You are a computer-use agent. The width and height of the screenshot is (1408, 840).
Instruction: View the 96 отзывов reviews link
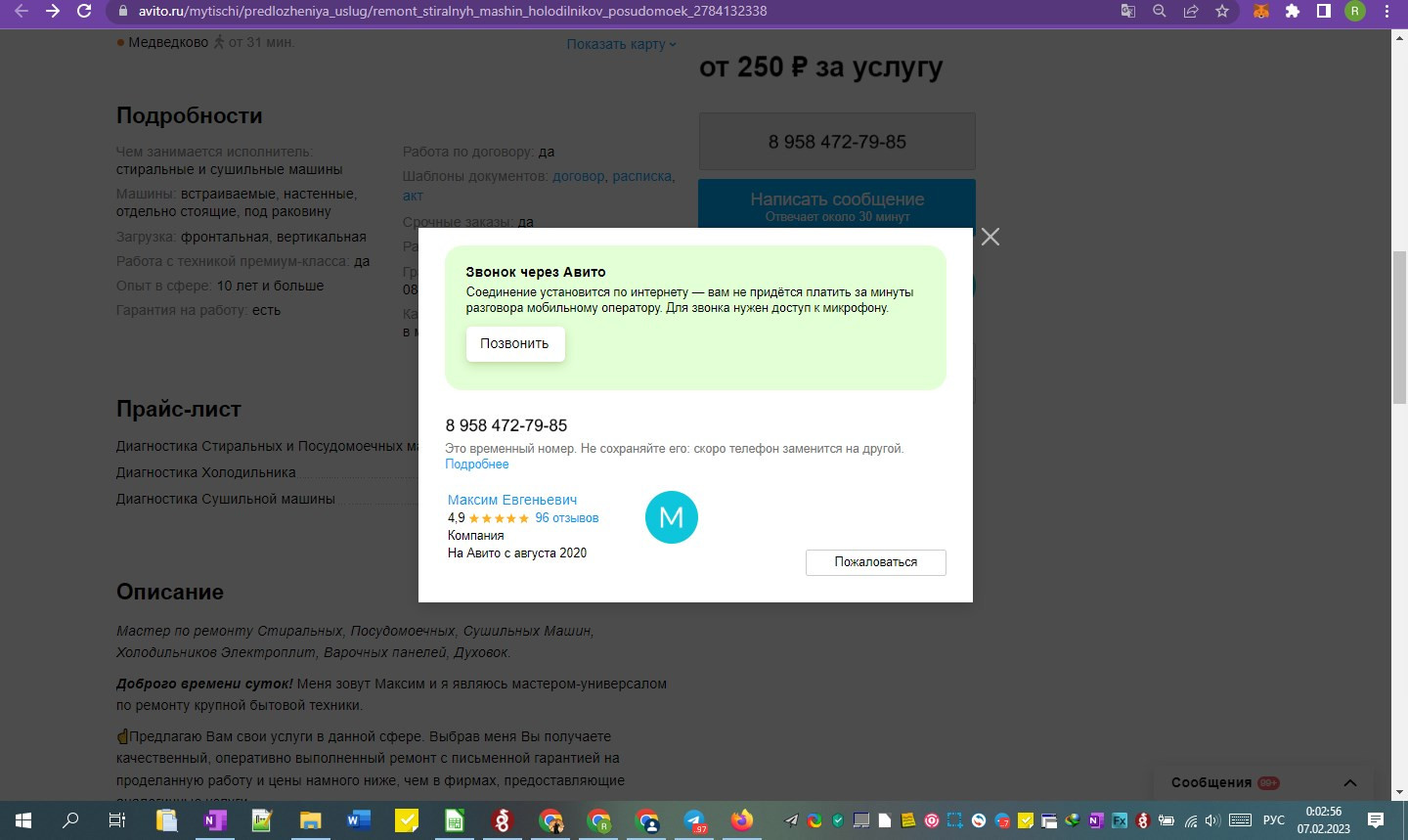click(x=567, y=518)
